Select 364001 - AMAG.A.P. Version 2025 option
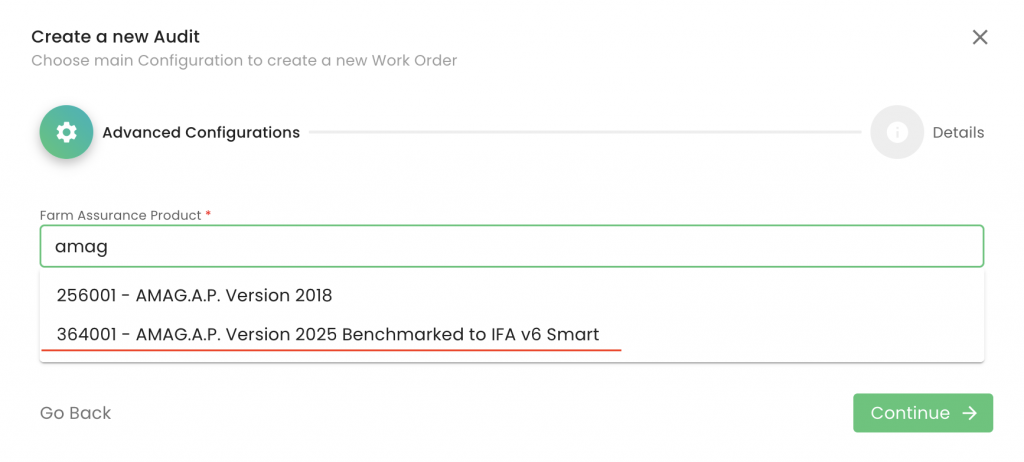The width and height of the screenshot is (1024, 462). point(328,334)
